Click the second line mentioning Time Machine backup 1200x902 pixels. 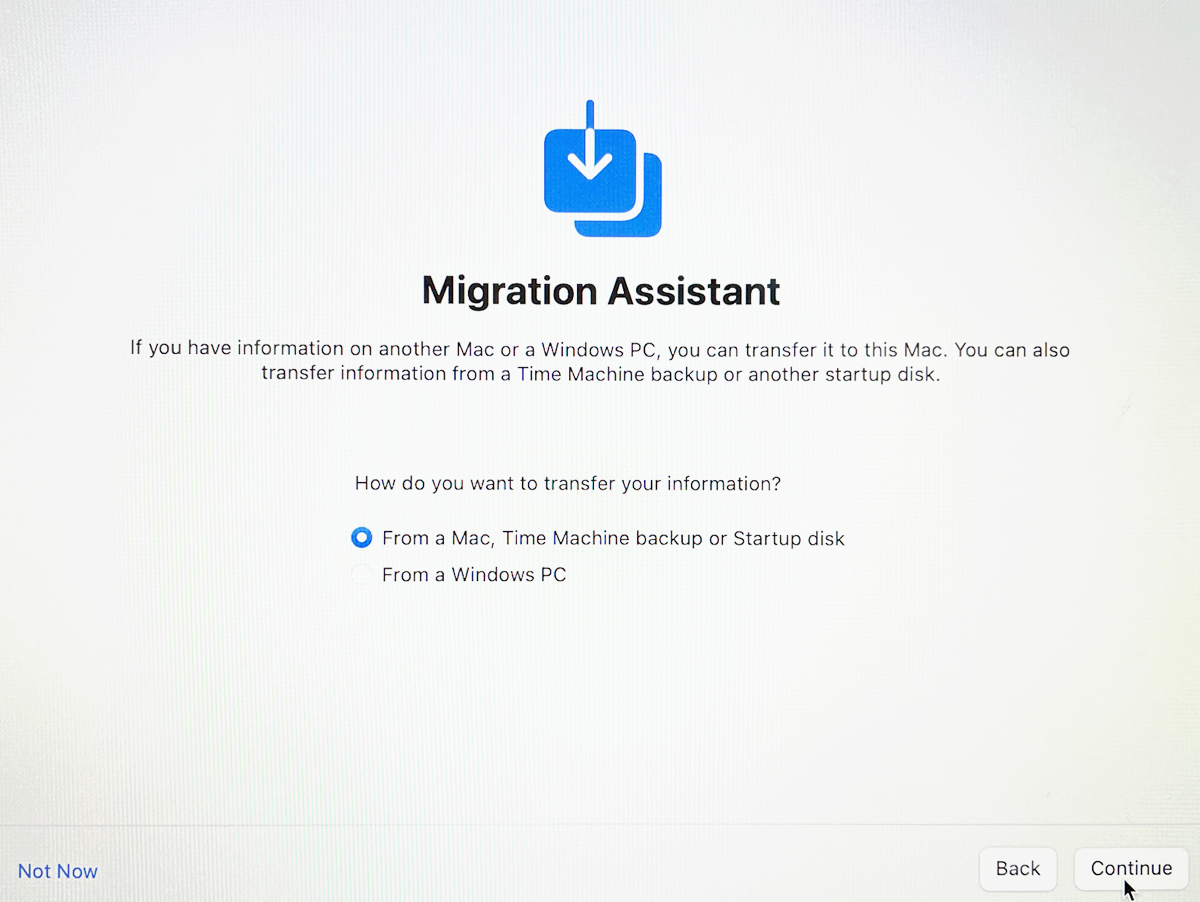click(x=600, y=374)
